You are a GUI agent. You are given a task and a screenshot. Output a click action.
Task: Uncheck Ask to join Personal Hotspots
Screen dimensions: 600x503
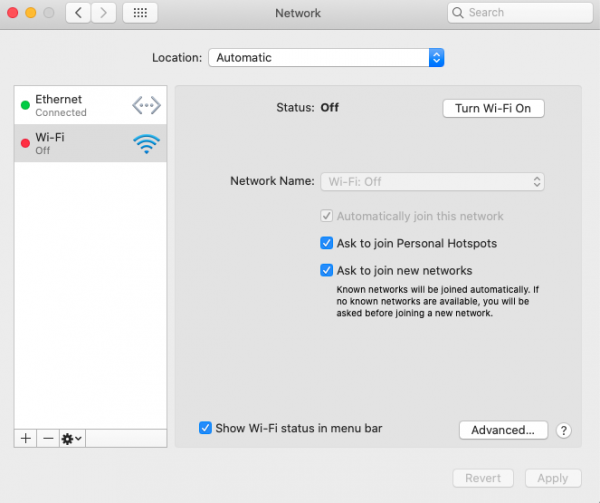[326, 243]
